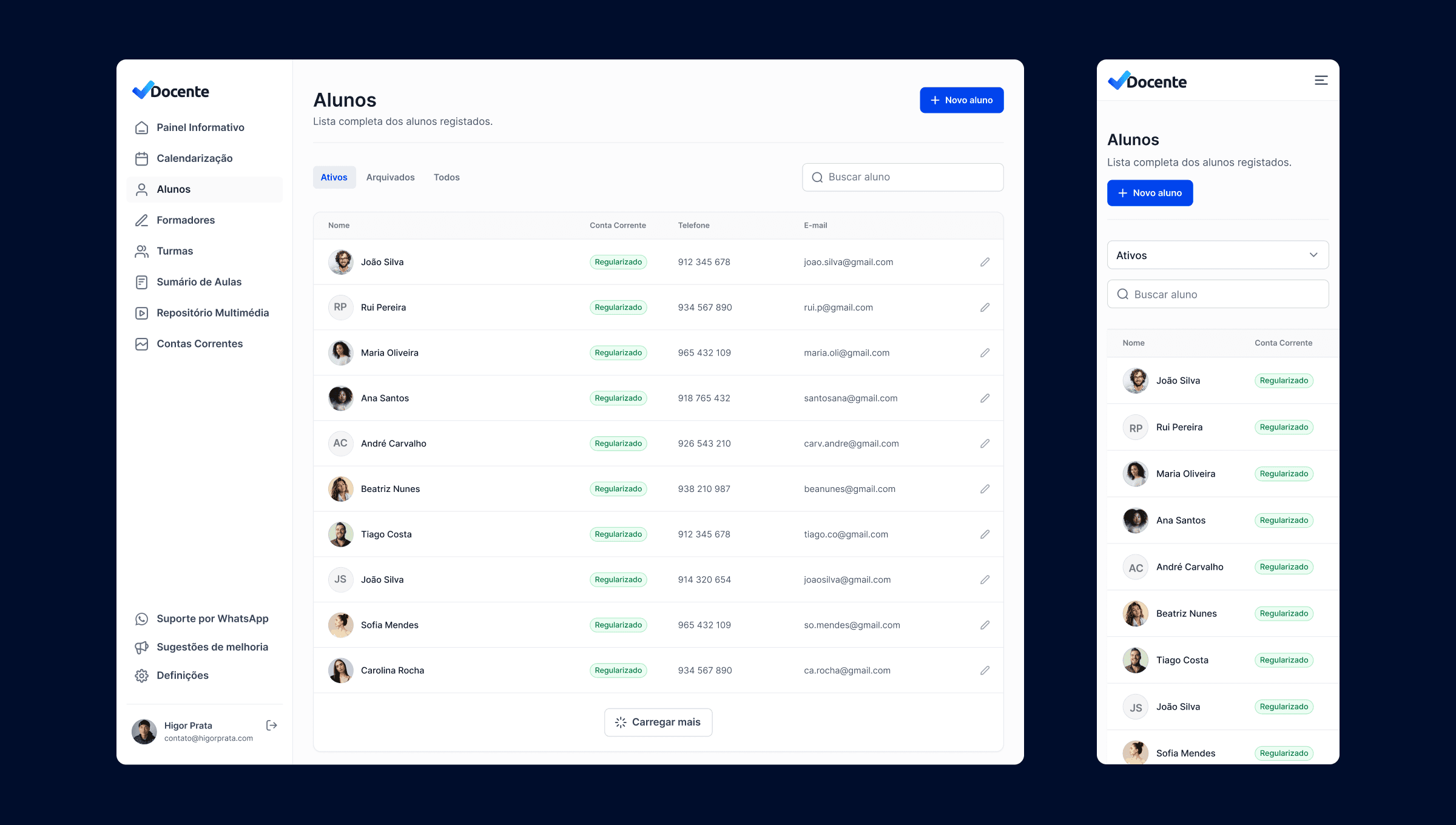Open Contas Correntes in the sidebar

pyautogui.click(x=200, y=344)
